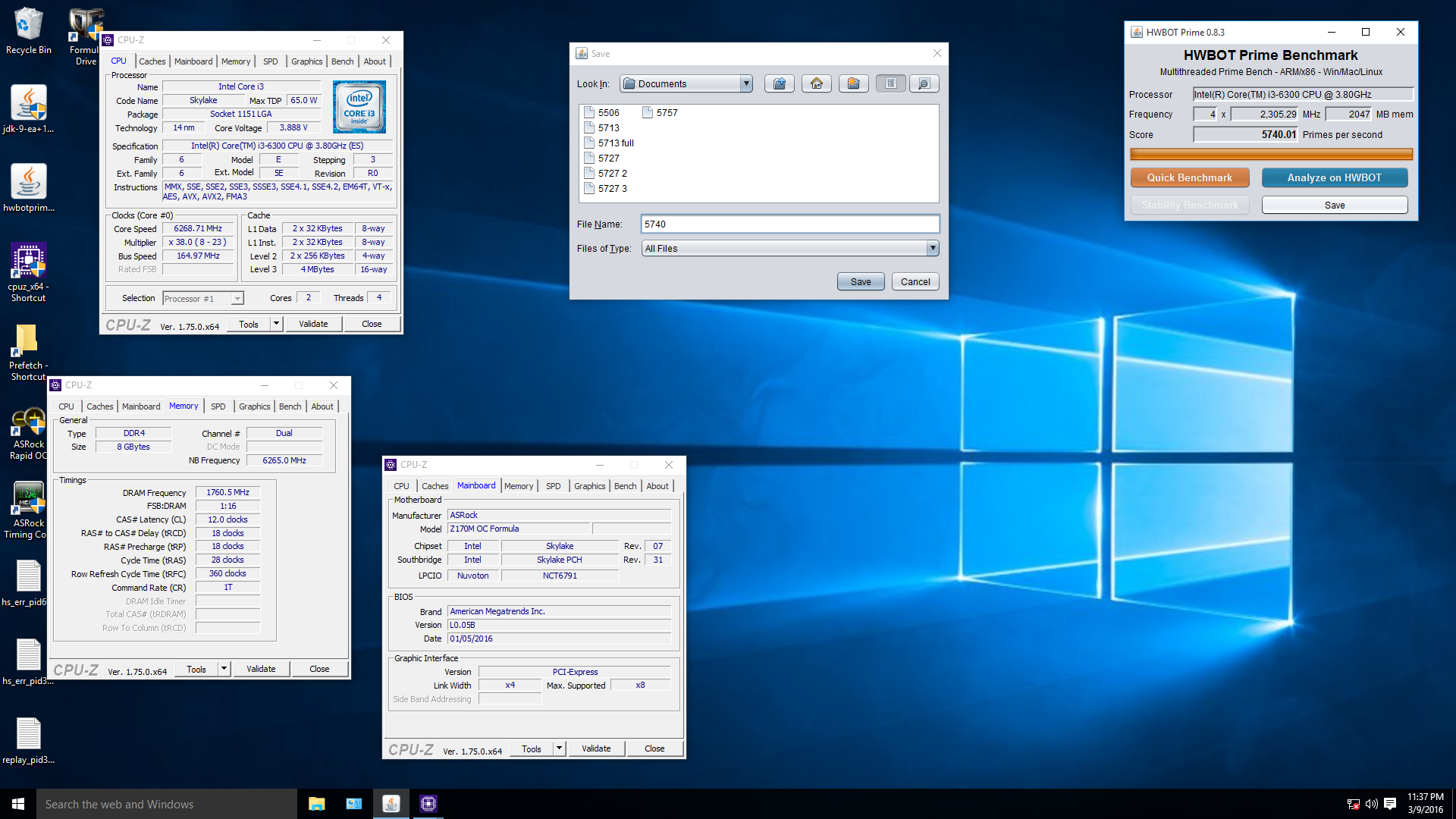Open the Action Center notification icon
The height and width of the screenshot is (819, 1456).
tap(1390, 804)
